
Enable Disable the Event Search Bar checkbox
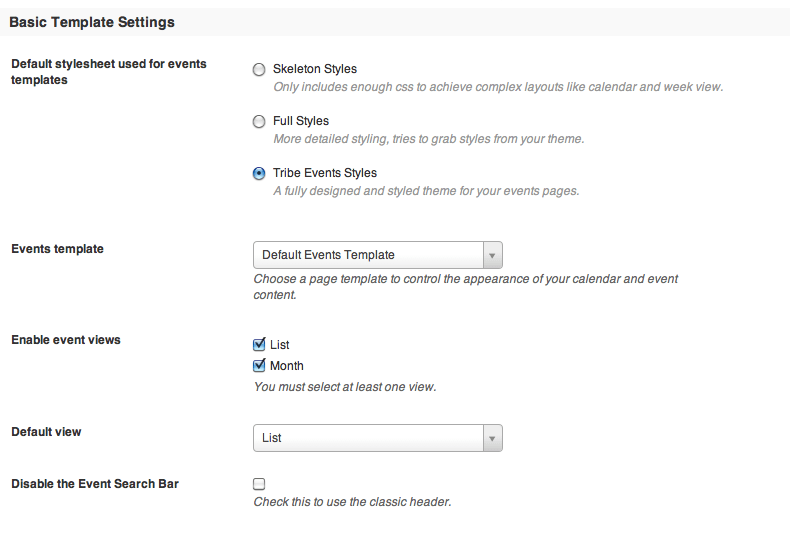pyautogui.click(x=259, y=484)
